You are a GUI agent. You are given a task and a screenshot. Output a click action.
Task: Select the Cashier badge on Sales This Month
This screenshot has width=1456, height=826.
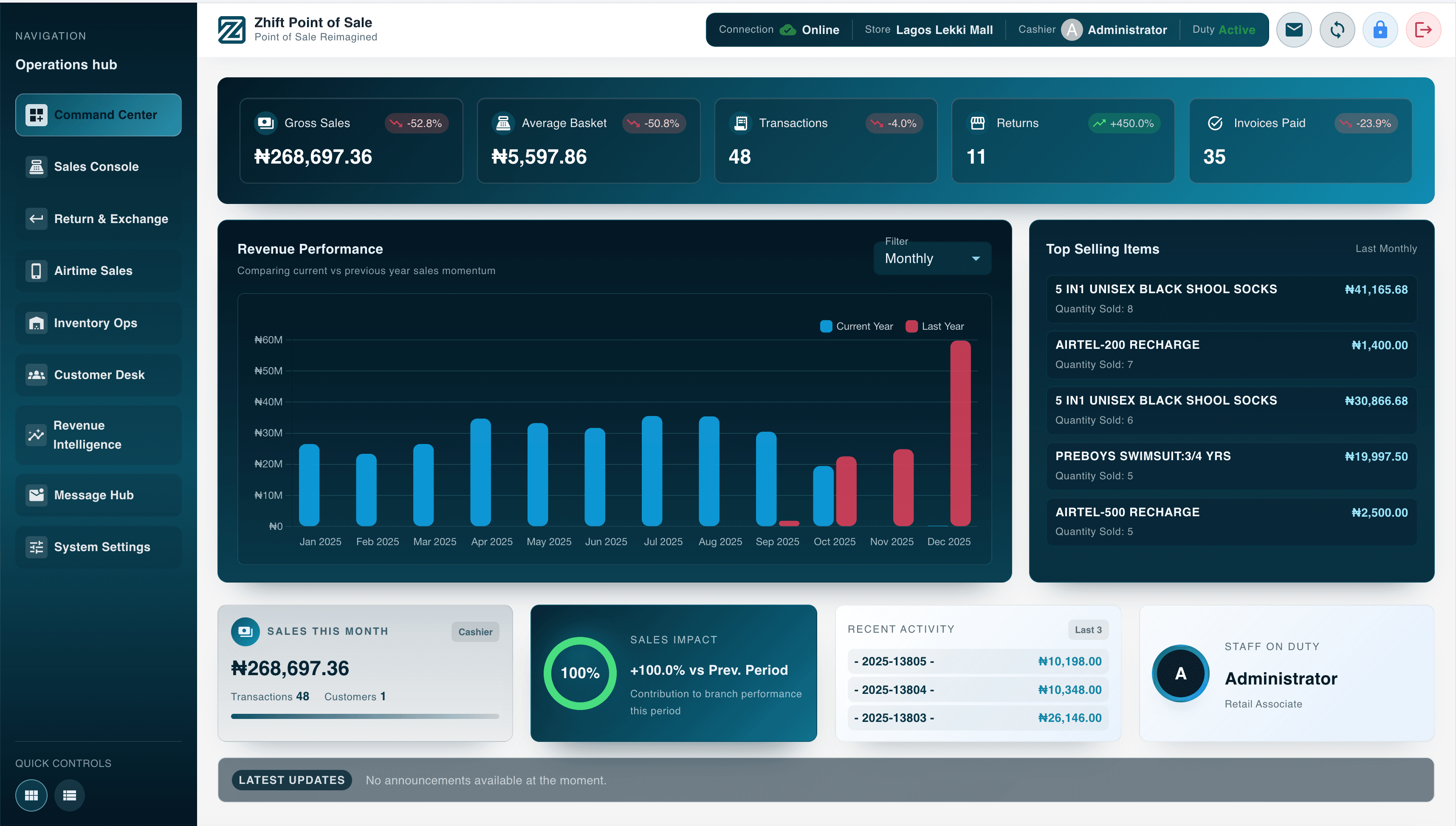475,631
